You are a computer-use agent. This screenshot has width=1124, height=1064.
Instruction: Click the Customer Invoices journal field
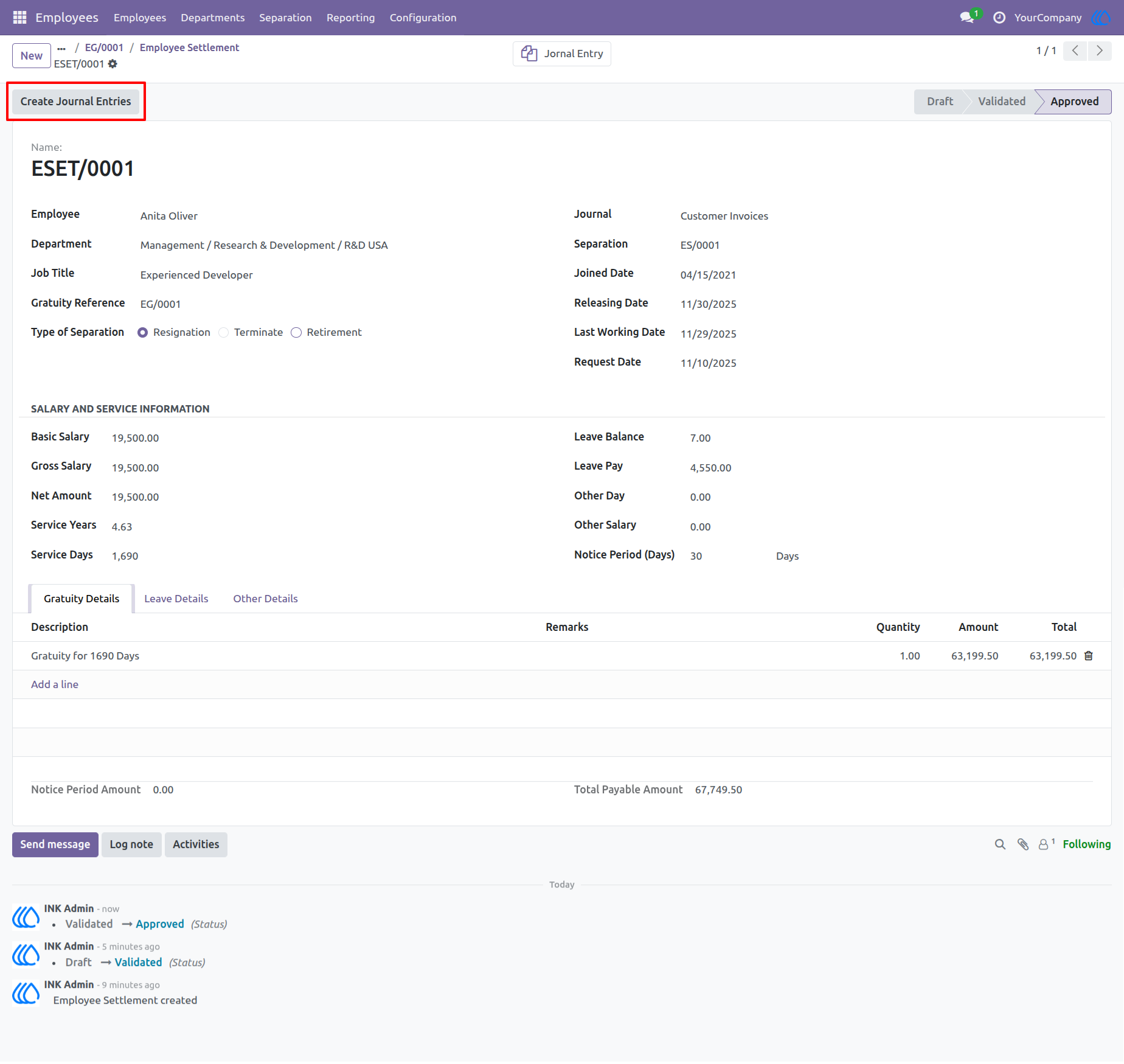[x=724, y=216]
